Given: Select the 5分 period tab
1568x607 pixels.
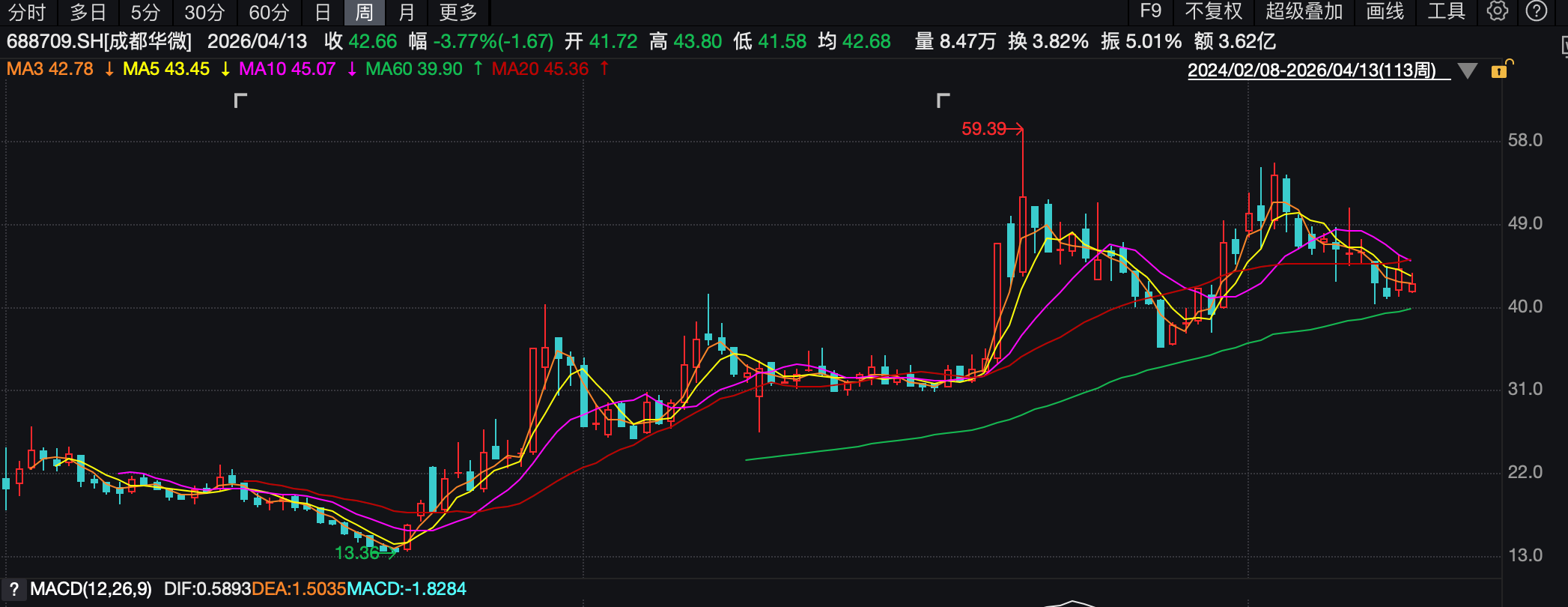Looking at the screenshot, I should pos(145,12).
